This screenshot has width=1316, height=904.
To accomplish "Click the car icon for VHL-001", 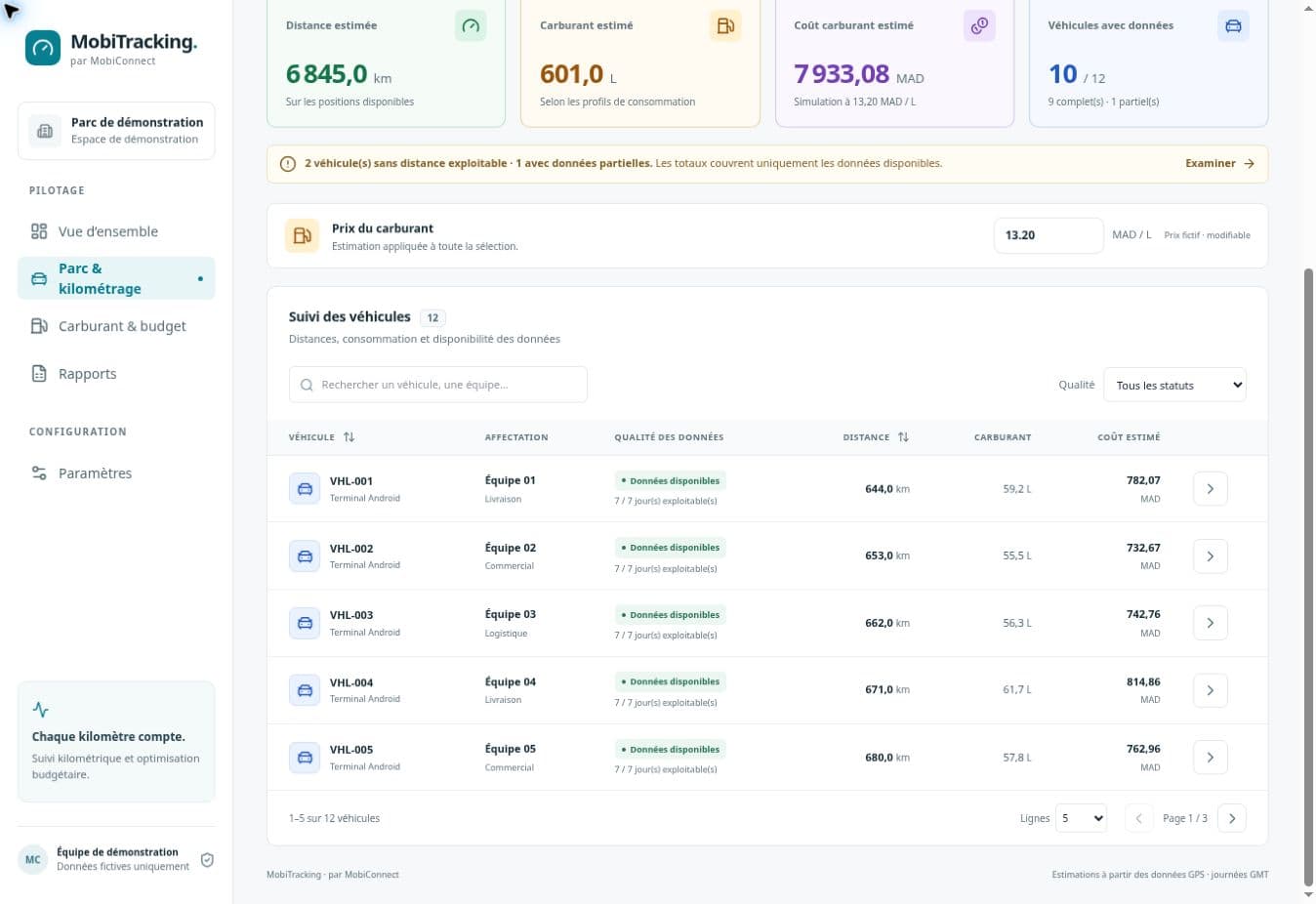I will tap(305, 489).
